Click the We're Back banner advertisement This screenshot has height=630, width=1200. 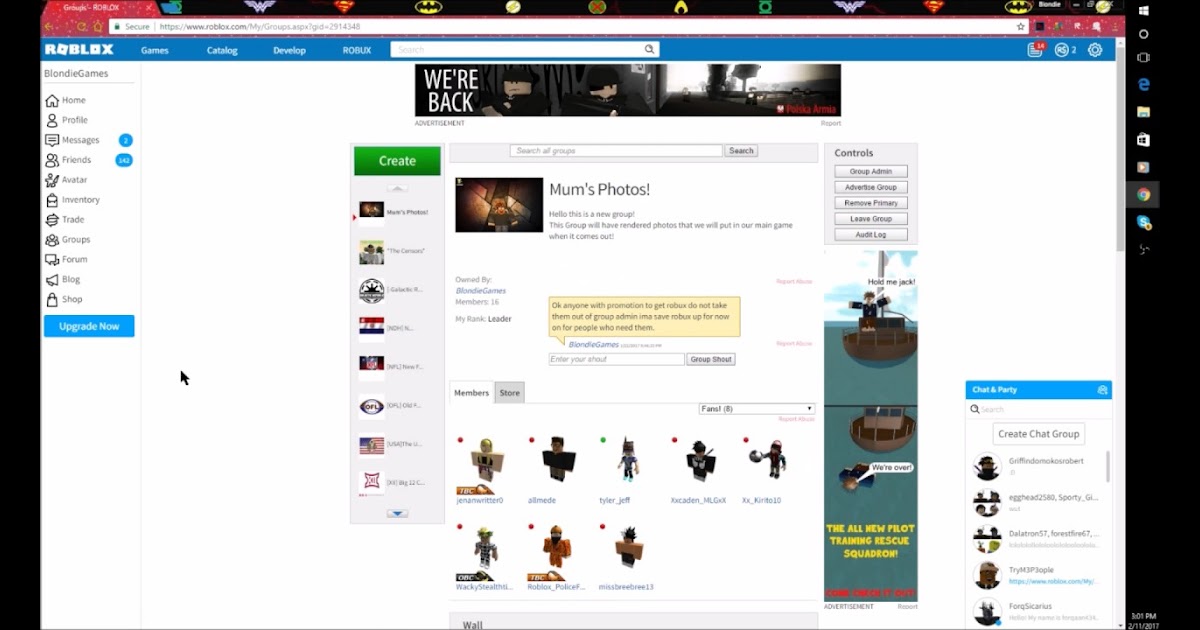coord(628,91)
